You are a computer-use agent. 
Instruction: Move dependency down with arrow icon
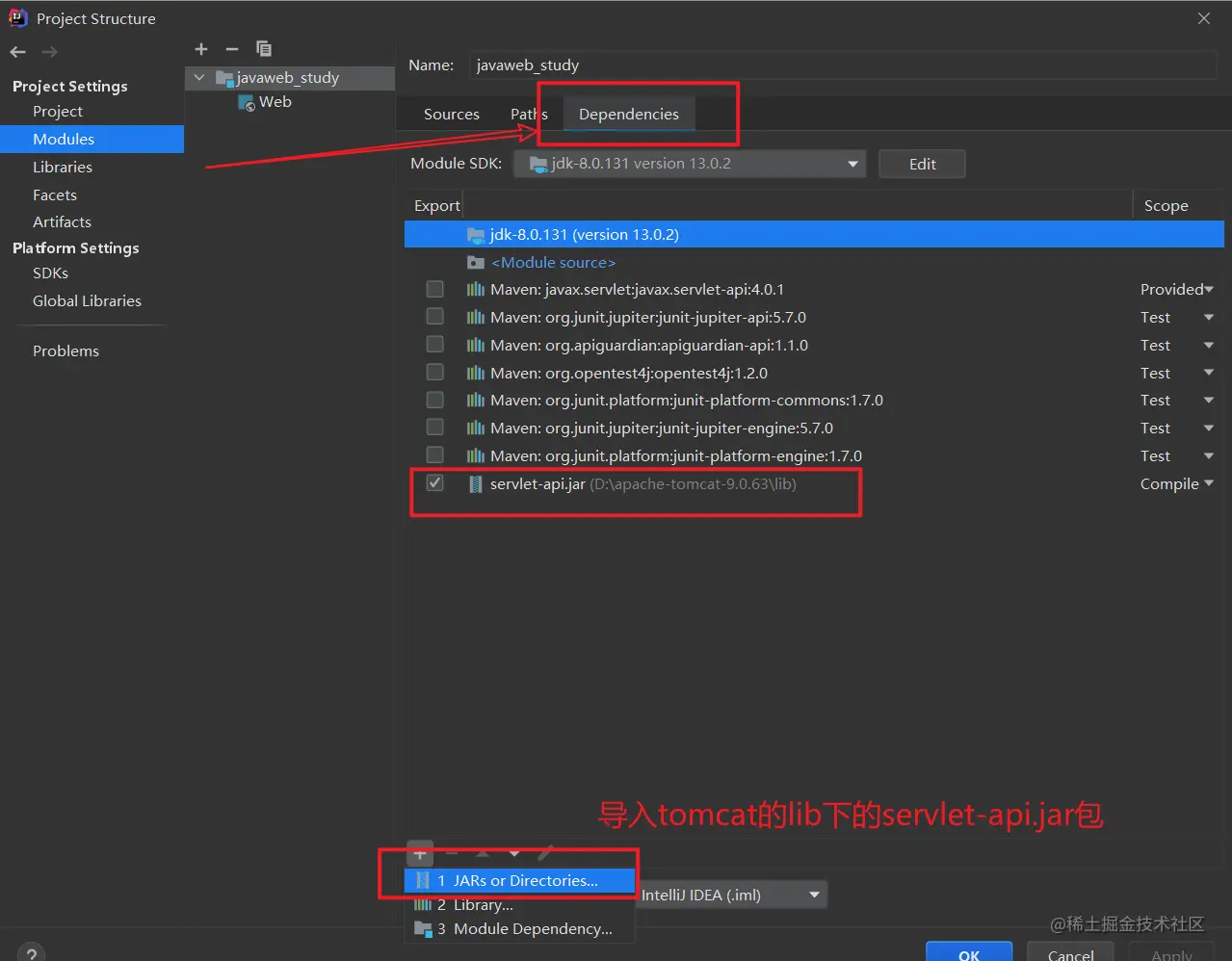point(514,853)
